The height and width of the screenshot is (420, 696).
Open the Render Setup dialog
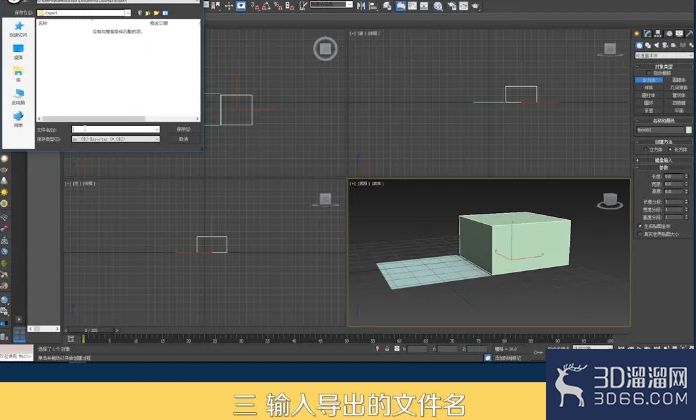click(x=452, y=6)
